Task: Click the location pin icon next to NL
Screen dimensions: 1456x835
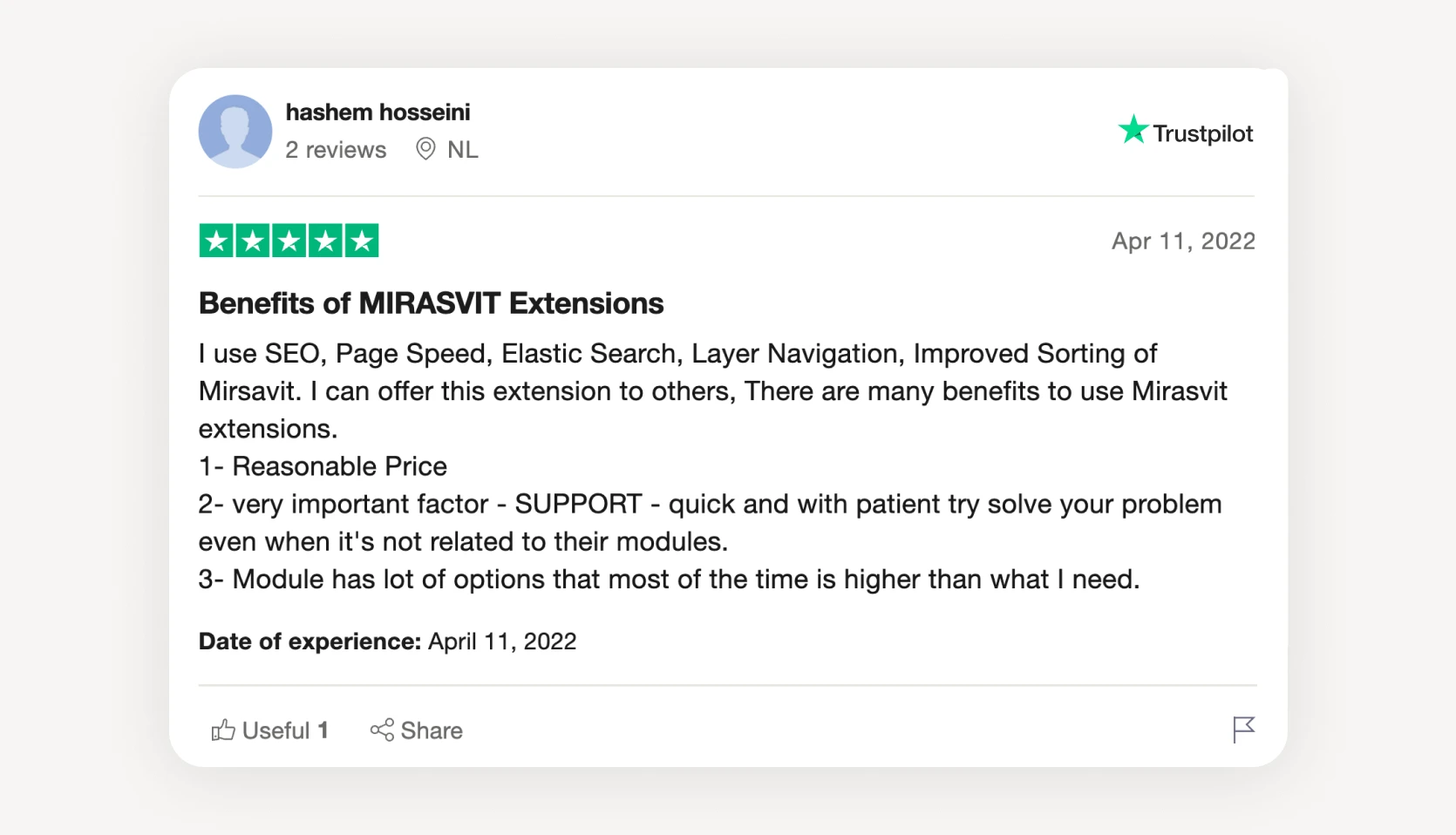Action: tap(425, 149)
